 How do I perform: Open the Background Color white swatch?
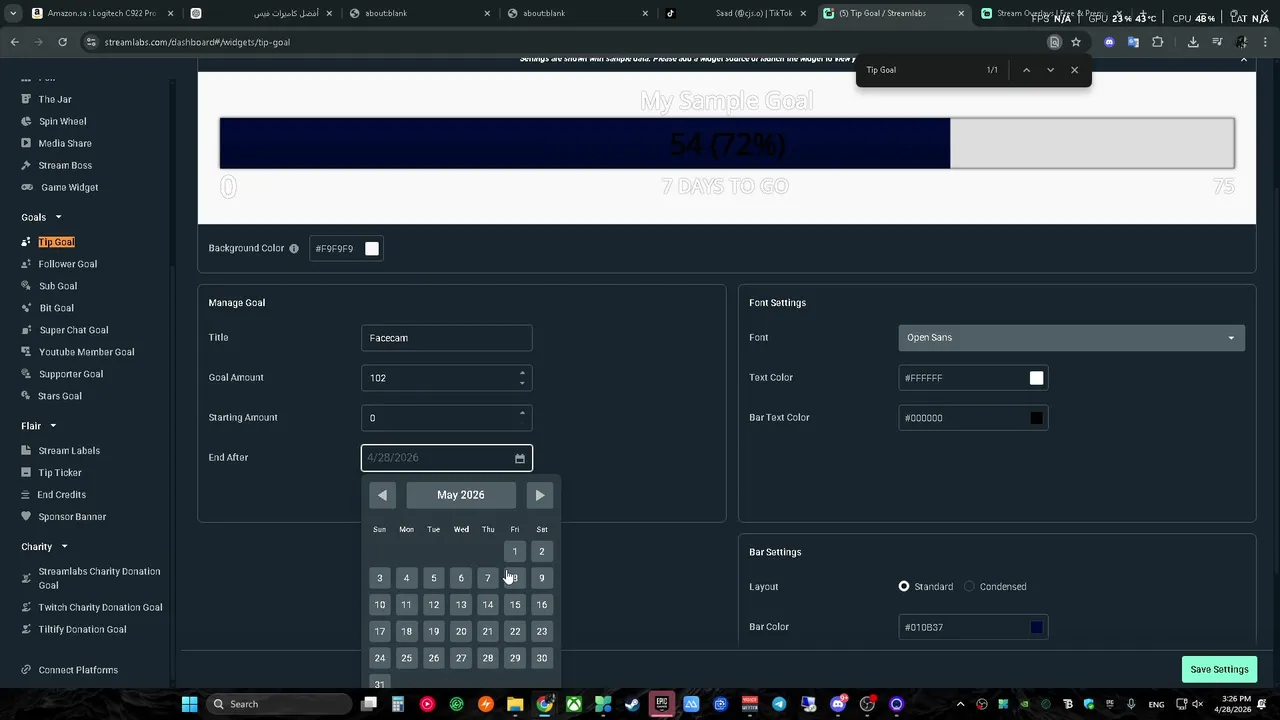click(372, 248)
